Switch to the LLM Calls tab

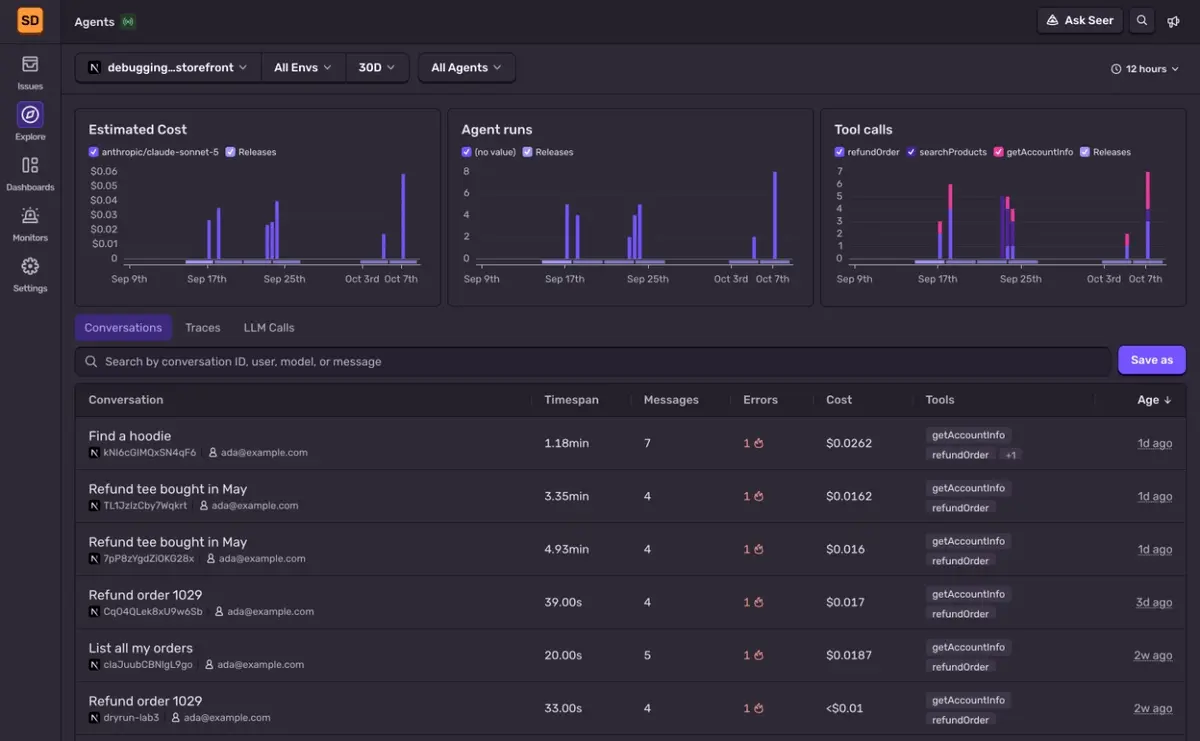click(x=269, y=328)
